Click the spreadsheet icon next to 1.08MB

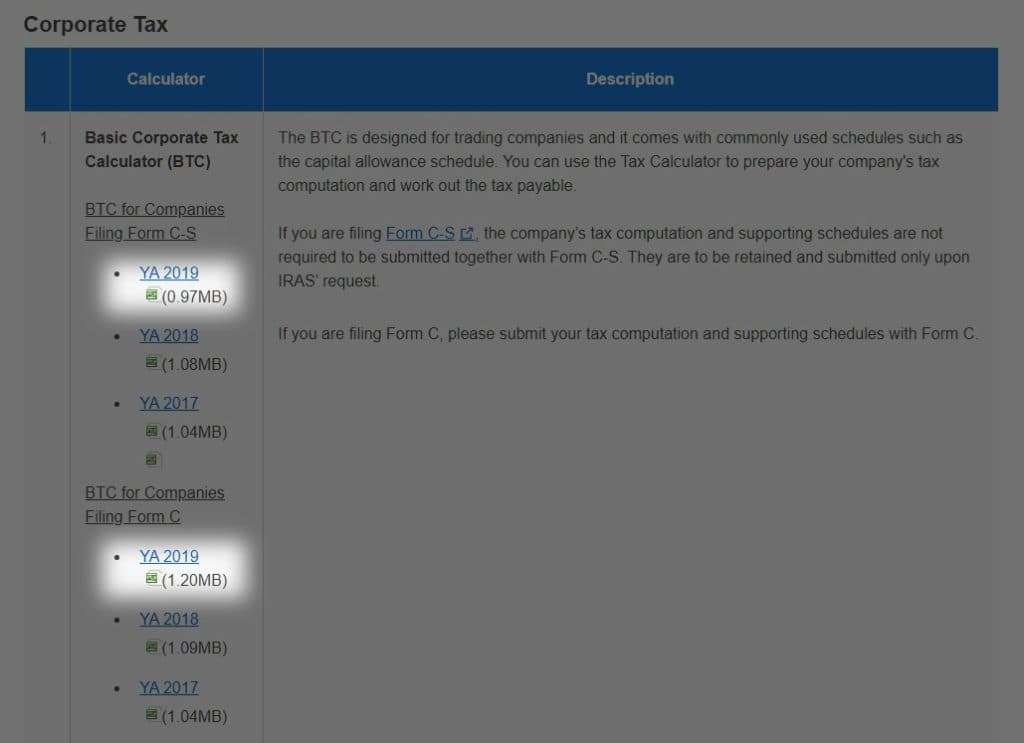152,360
